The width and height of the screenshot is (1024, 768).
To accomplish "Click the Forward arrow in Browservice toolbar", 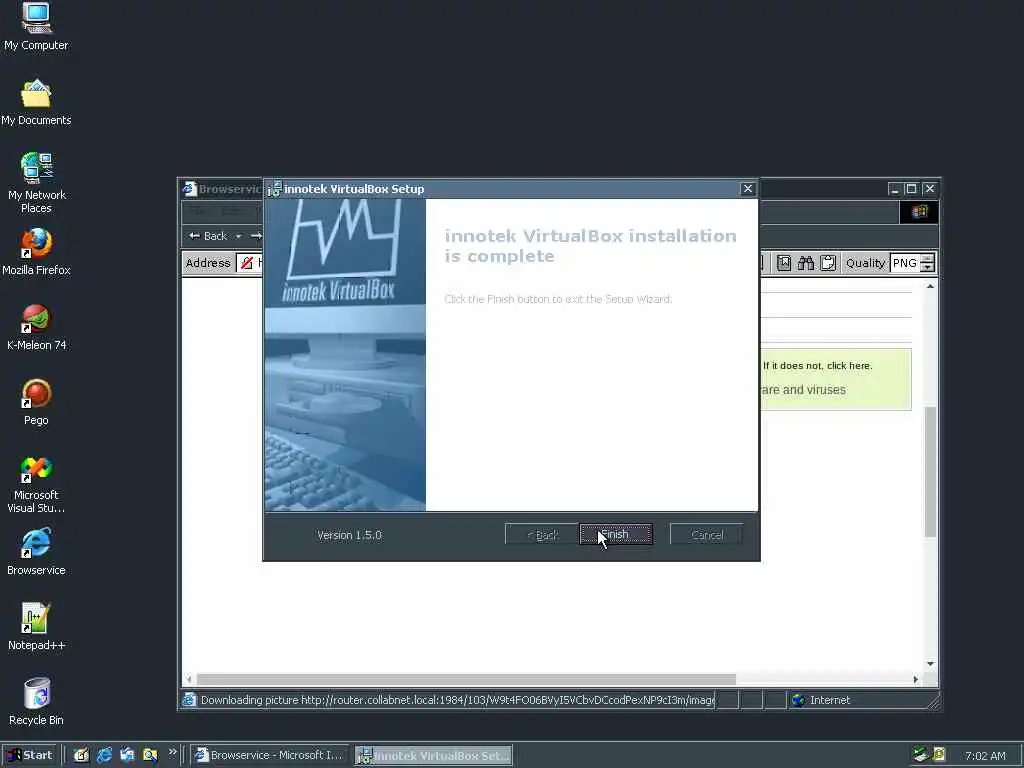I will (255, 236).
